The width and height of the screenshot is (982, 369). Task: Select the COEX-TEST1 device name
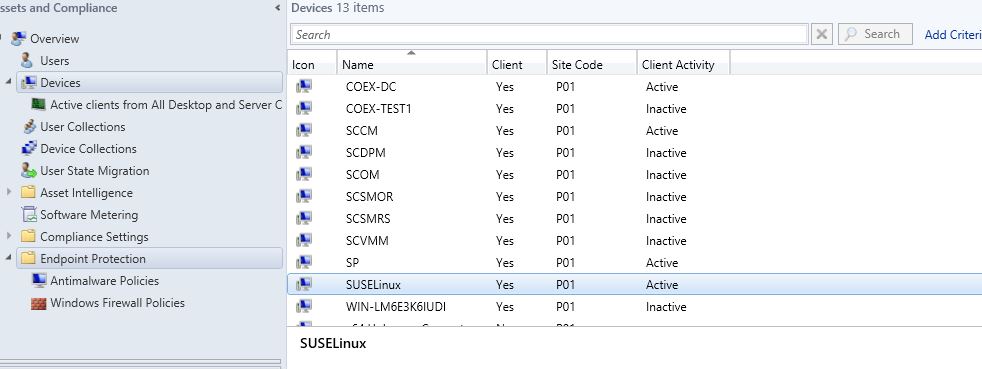point(378,108)
